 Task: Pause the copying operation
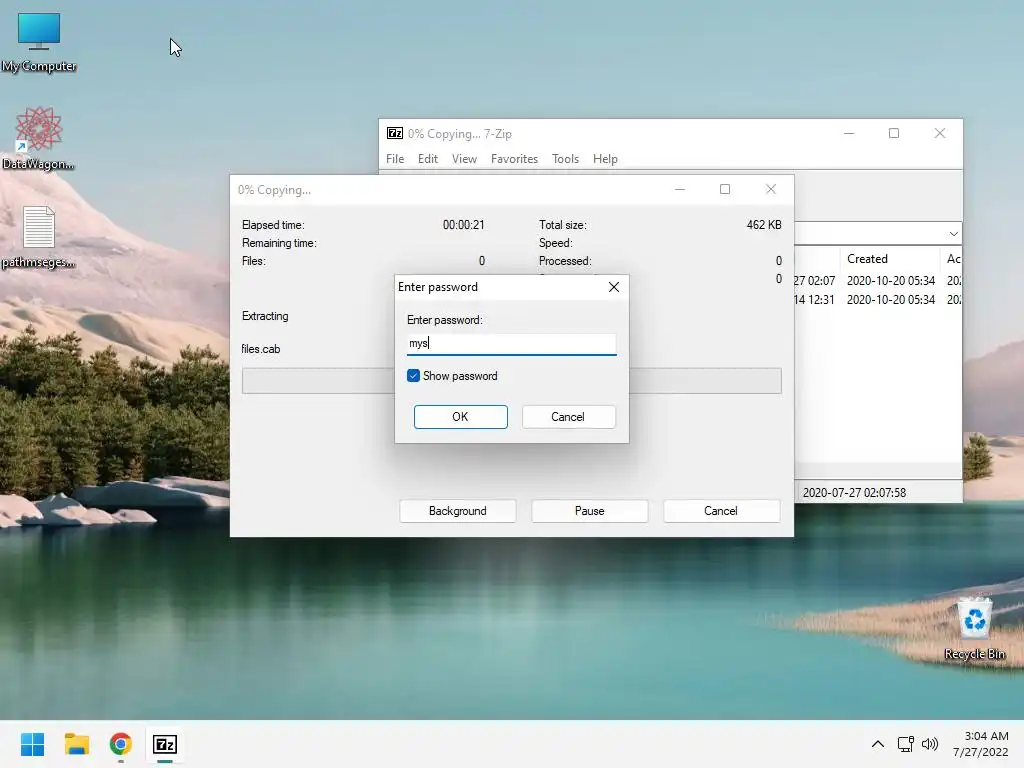coord(590,511)
